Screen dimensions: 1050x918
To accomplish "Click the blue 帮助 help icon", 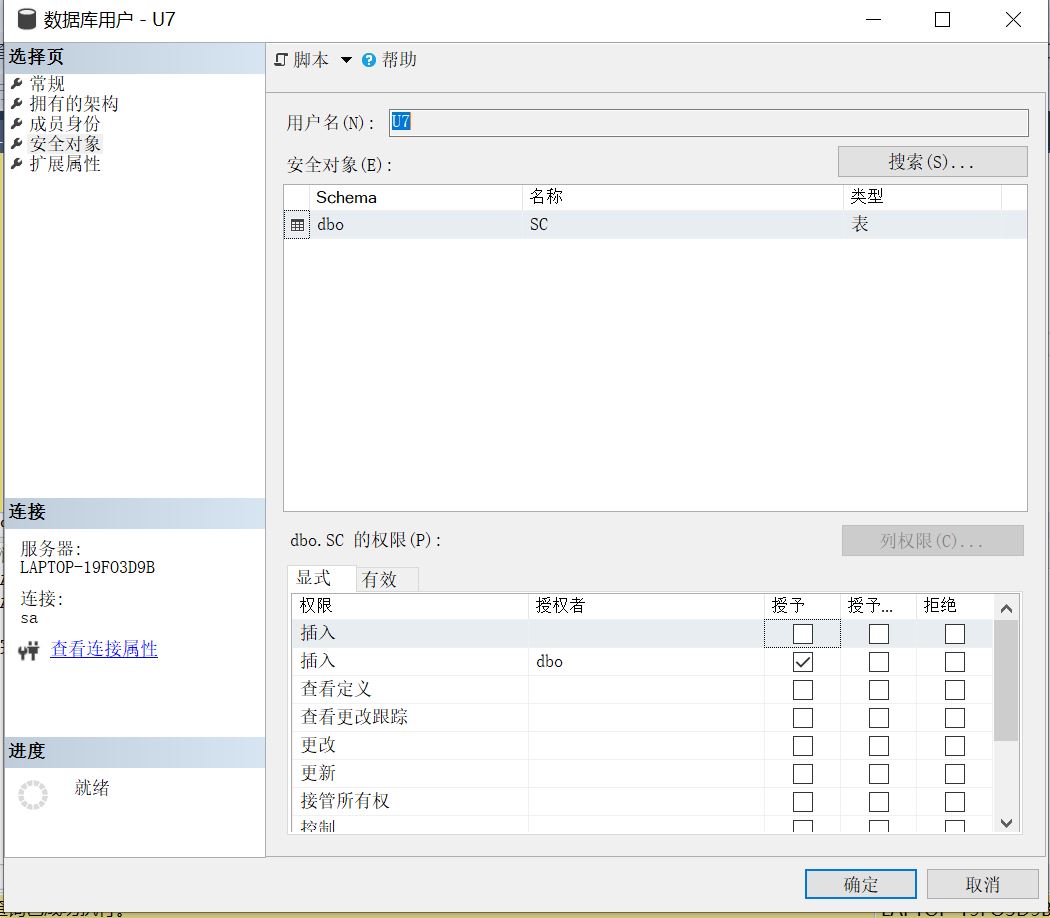I will [x=368, y=60].
